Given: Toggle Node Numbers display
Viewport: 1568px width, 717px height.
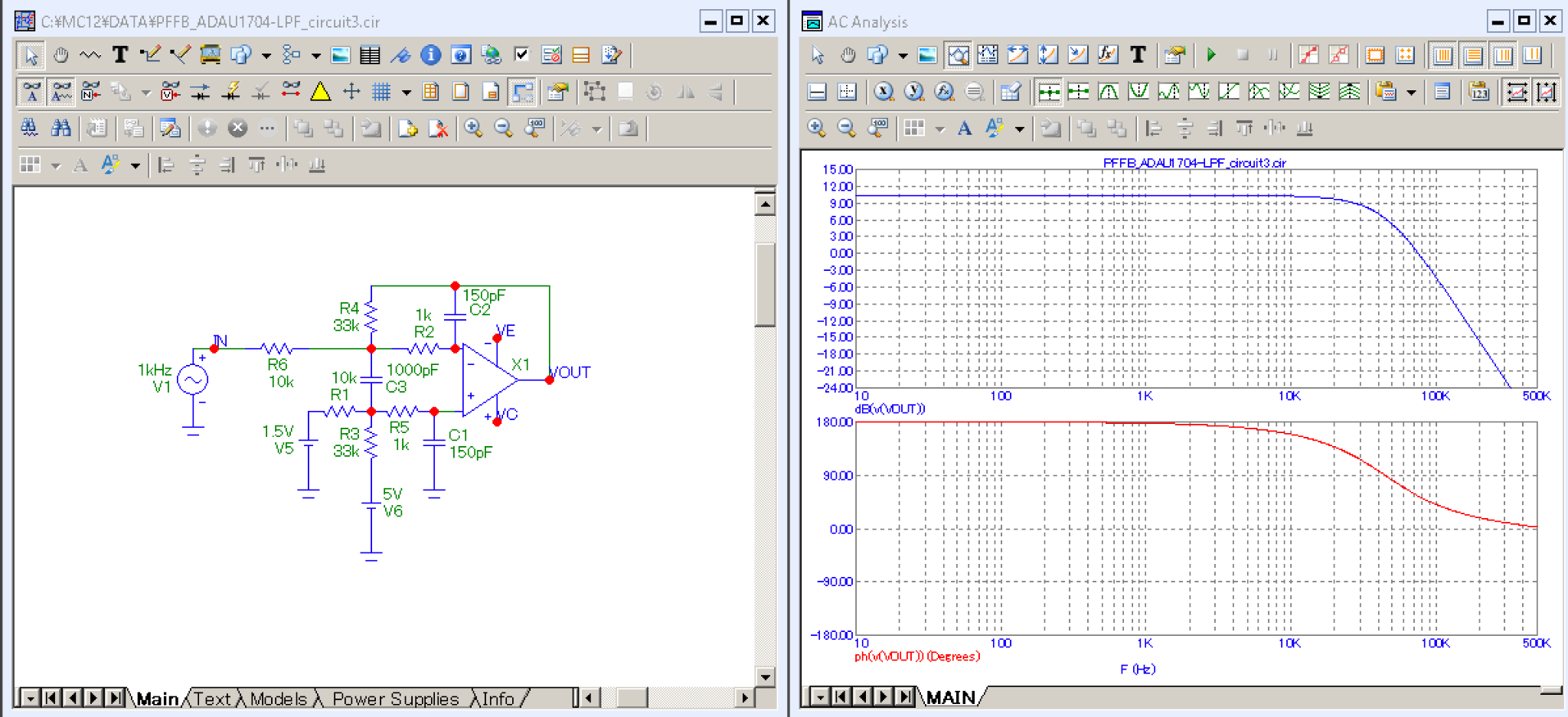Looking at the screenshot, I should tap(91, 92).
